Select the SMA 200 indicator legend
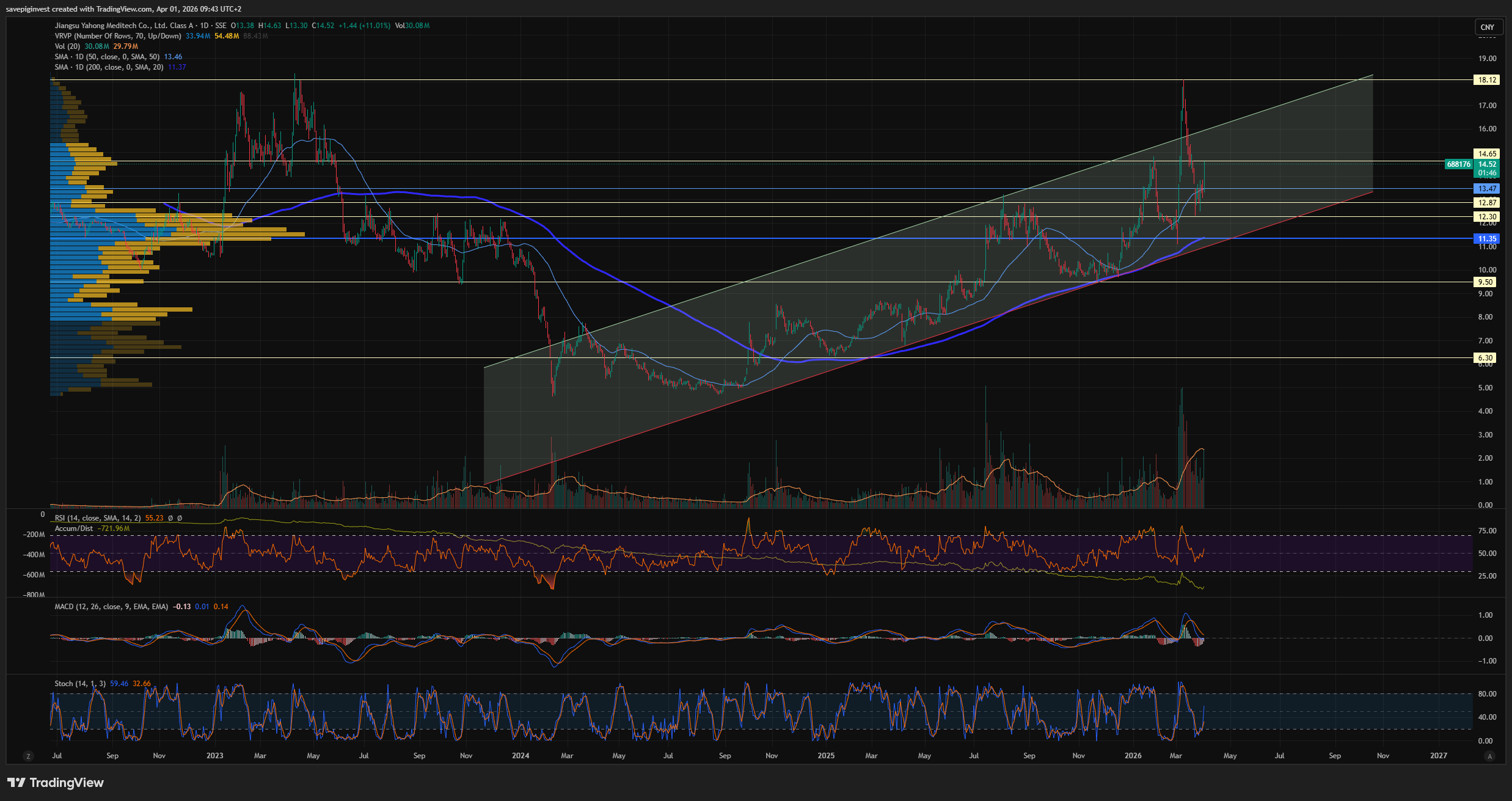The height and width of the screenshot is (801, 1512). click(108, 67)
